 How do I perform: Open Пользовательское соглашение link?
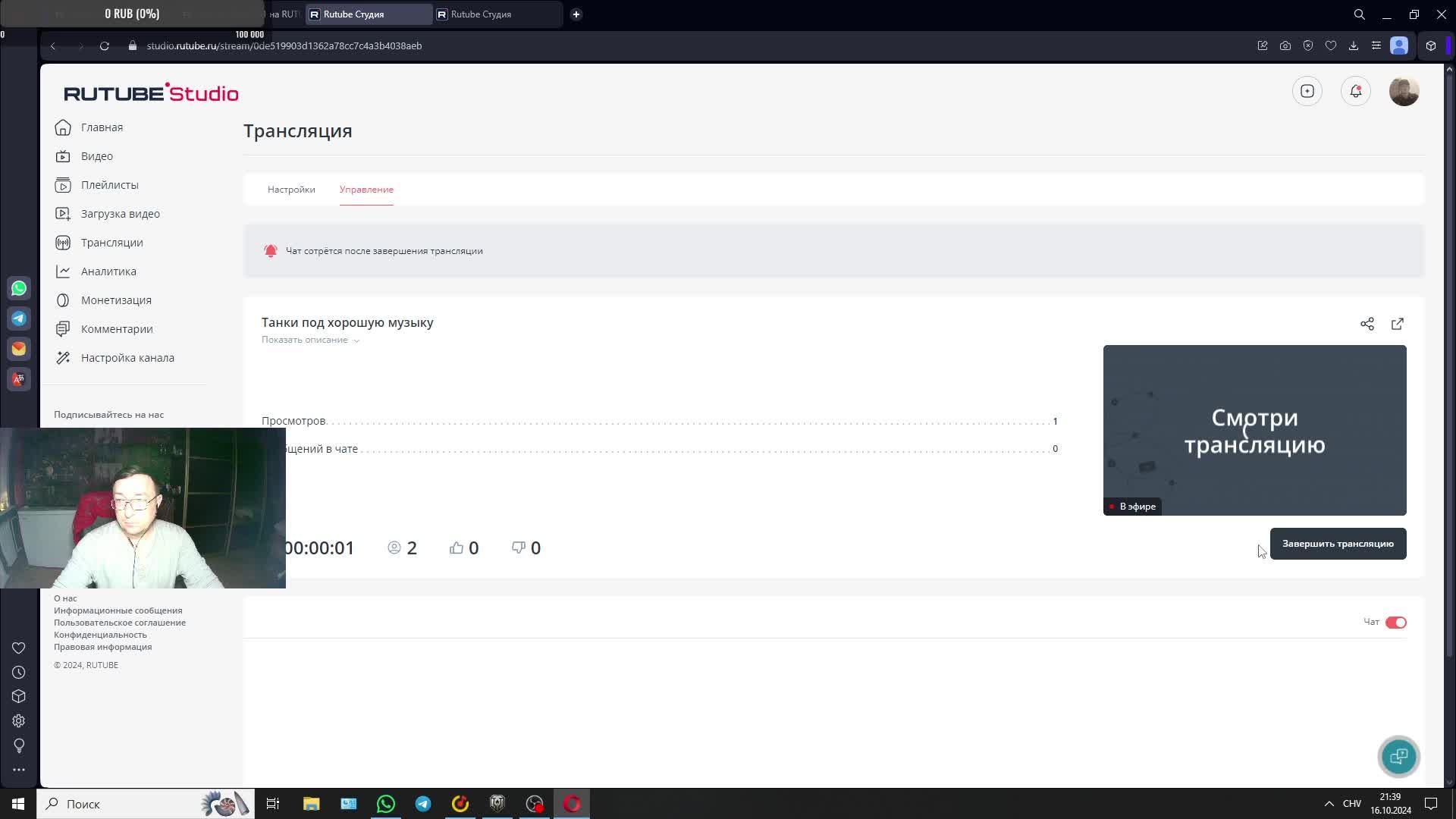point(120,623)
